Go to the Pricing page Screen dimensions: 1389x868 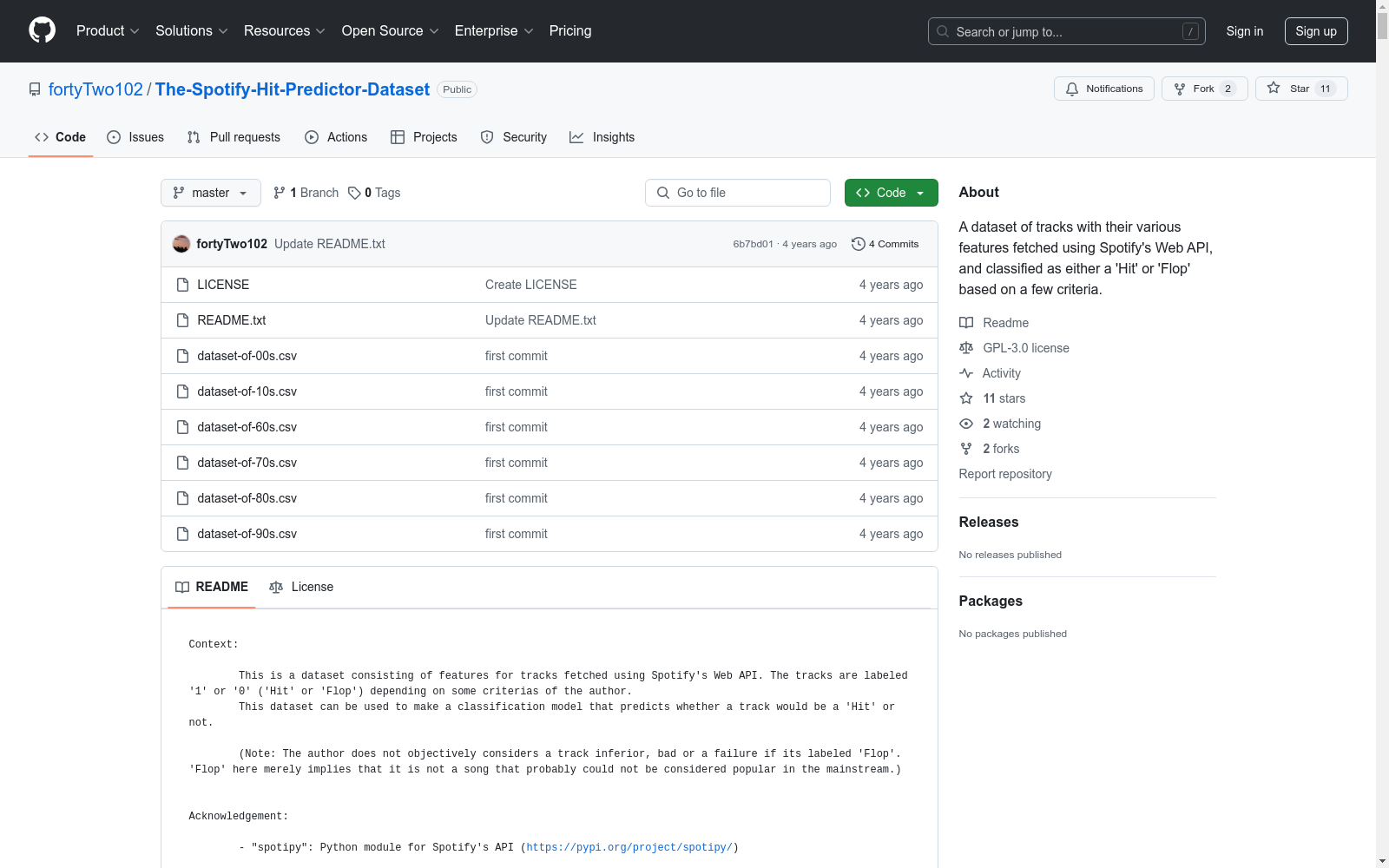coord(570,30)
